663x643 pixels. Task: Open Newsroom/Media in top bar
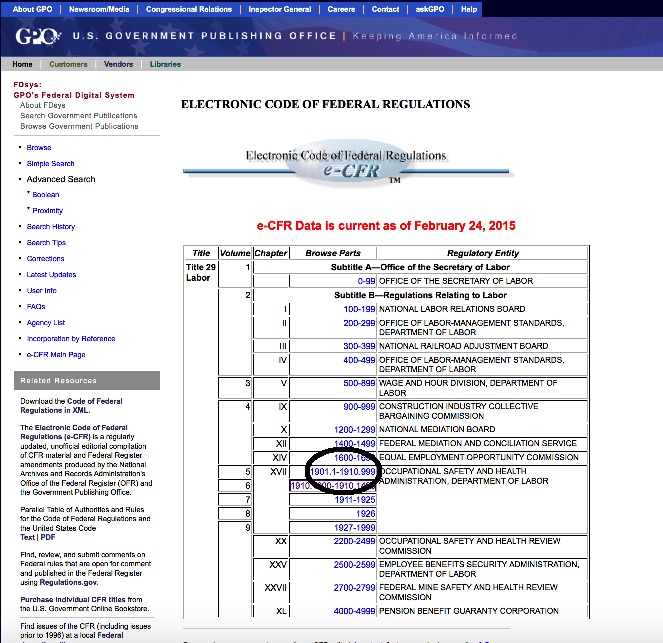99,9
